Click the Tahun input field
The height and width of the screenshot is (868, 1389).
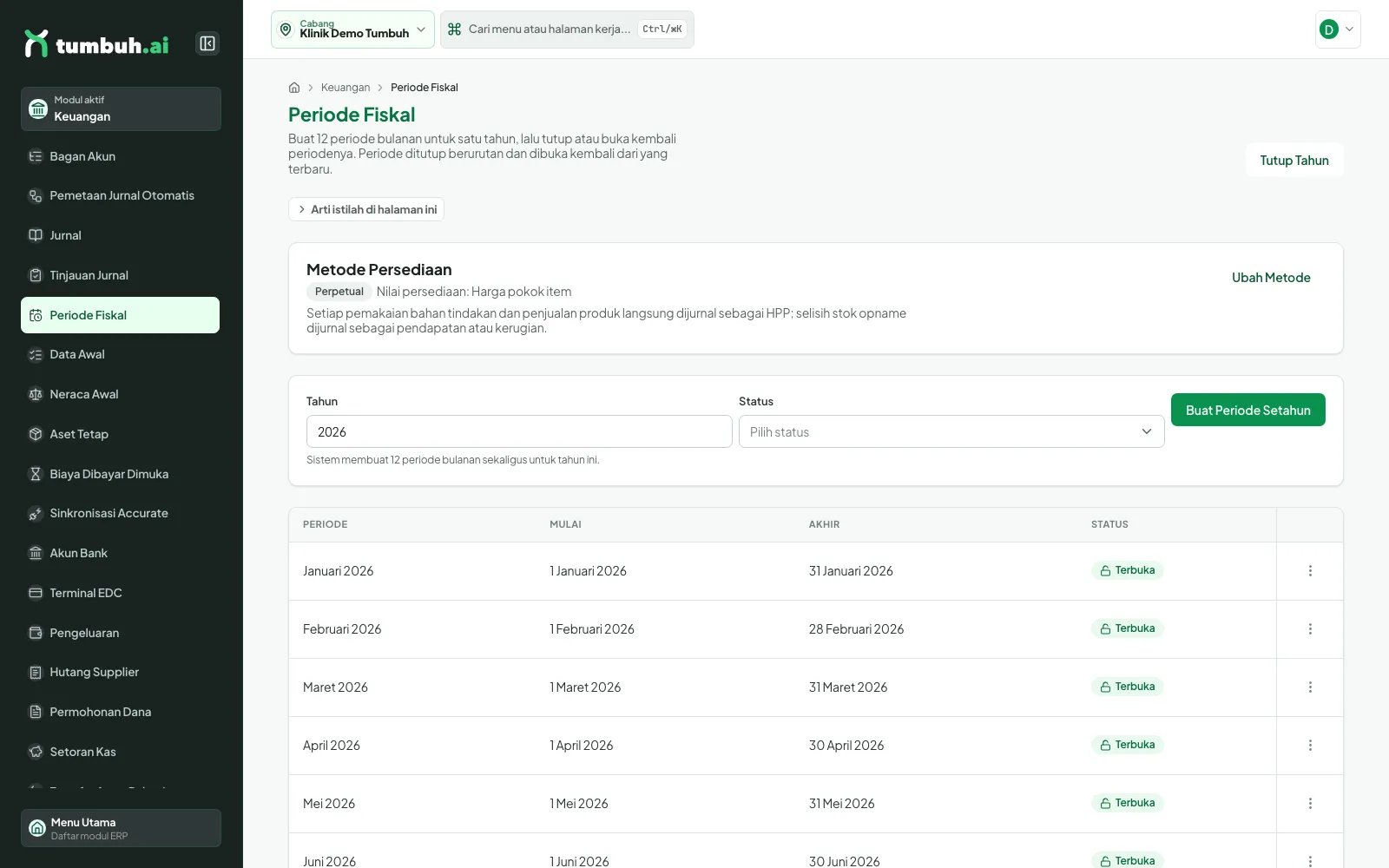click(x=519, y=431)
